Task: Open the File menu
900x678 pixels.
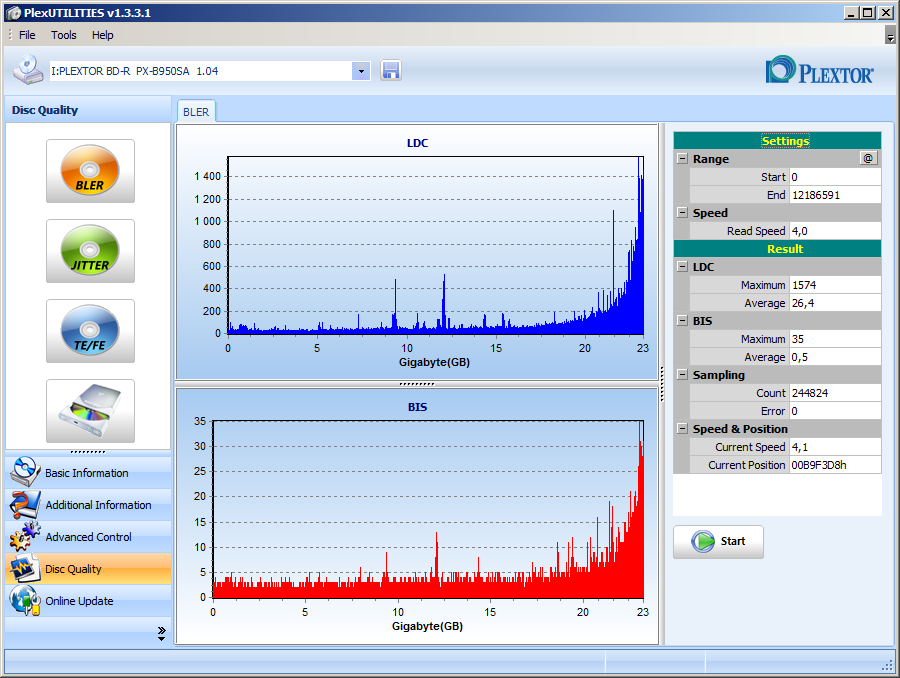Action: point(27,35)
